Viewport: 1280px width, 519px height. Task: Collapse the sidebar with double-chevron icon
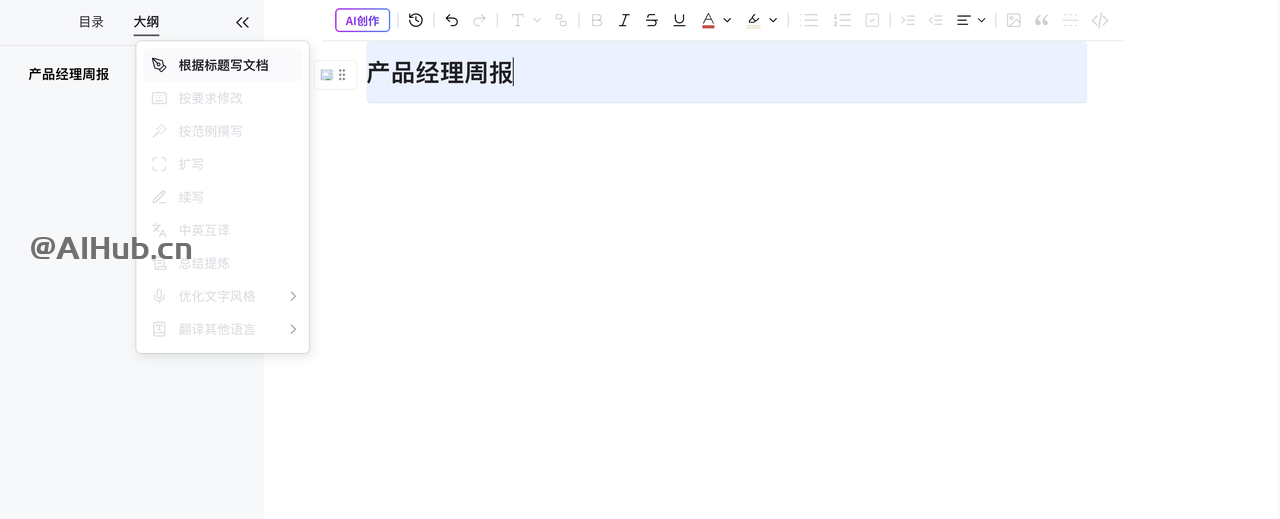click(242, 22)
